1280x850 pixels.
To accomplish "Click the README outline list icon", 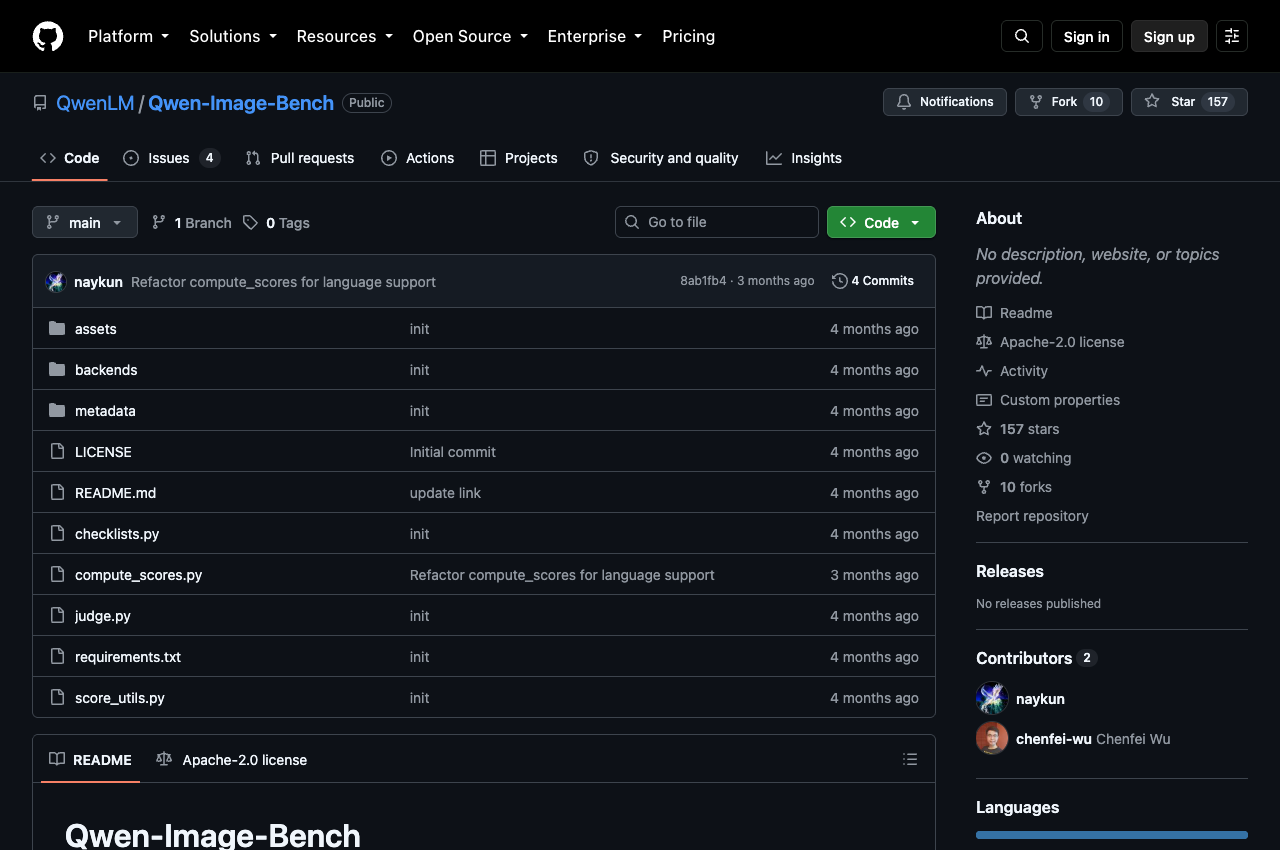I will [x=910, y=759].
